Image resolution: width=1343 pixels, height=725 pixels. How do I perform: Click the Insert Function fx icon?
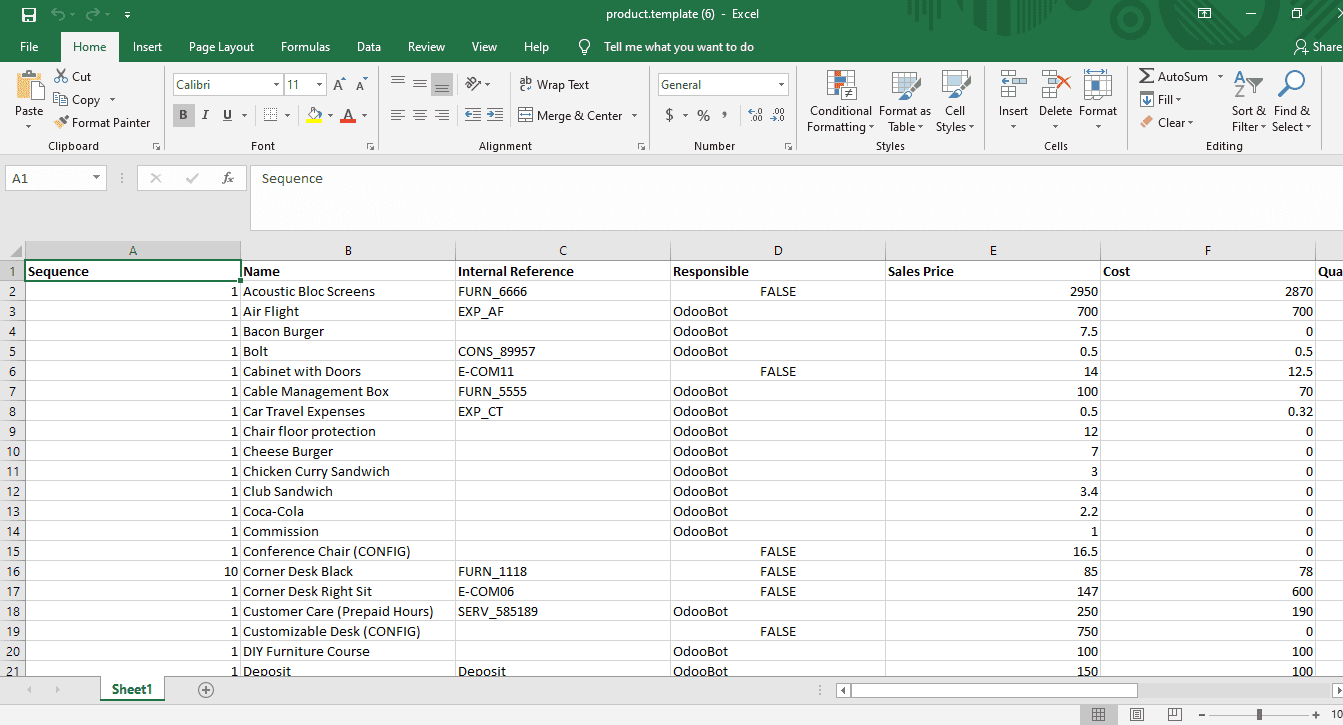228,178
